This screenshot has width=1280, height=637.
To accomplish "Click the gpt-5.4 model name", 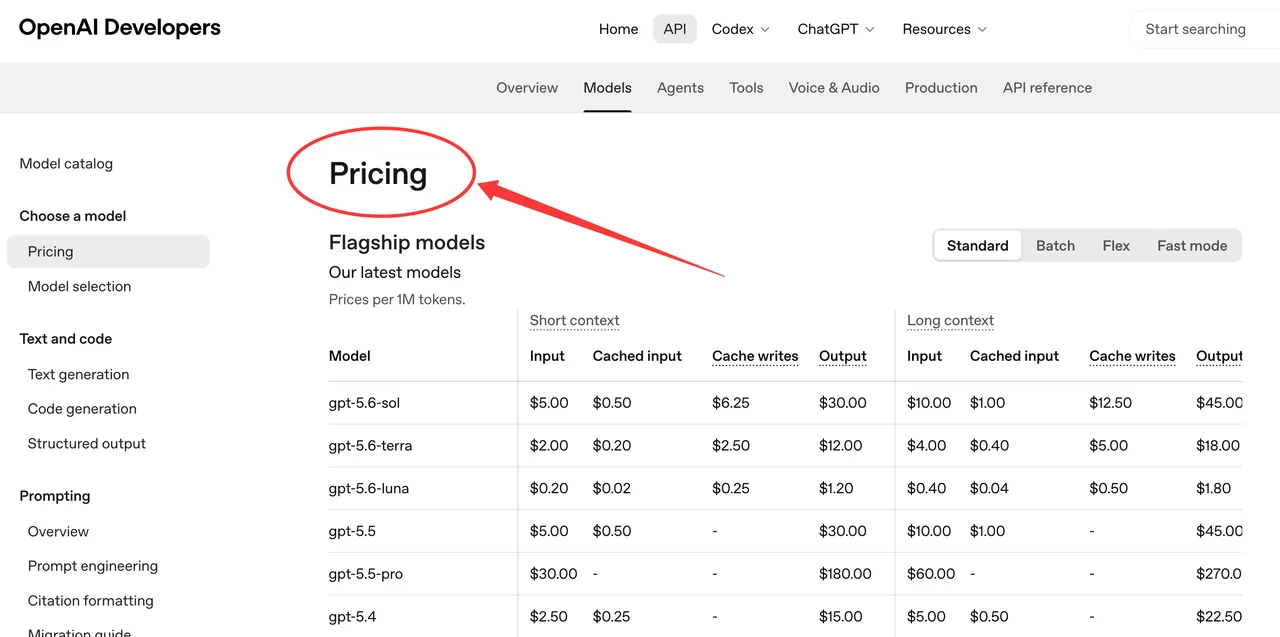I will (x=352, y=617).
